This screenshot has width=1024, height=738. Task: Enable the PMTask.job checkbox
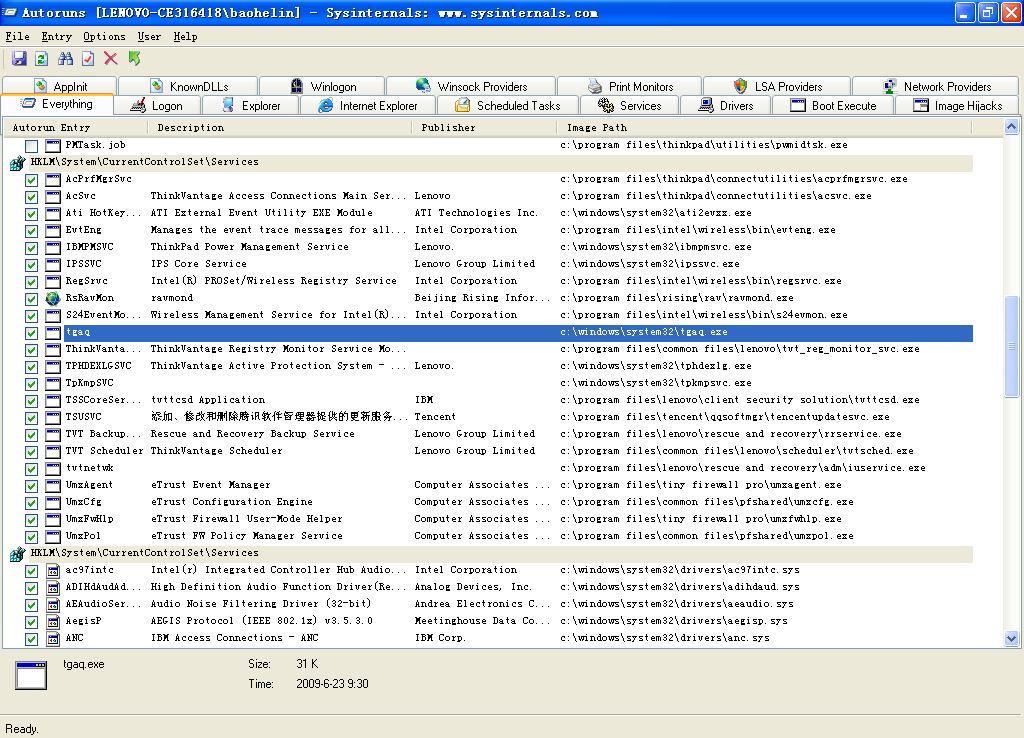pyautogui.click(x=32, y=145)
